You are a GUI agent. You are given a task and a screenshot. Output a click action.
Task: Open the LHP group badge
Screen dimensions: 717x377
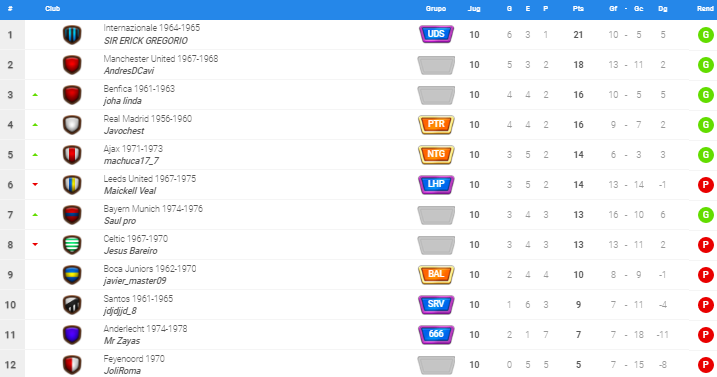[436, 184]
